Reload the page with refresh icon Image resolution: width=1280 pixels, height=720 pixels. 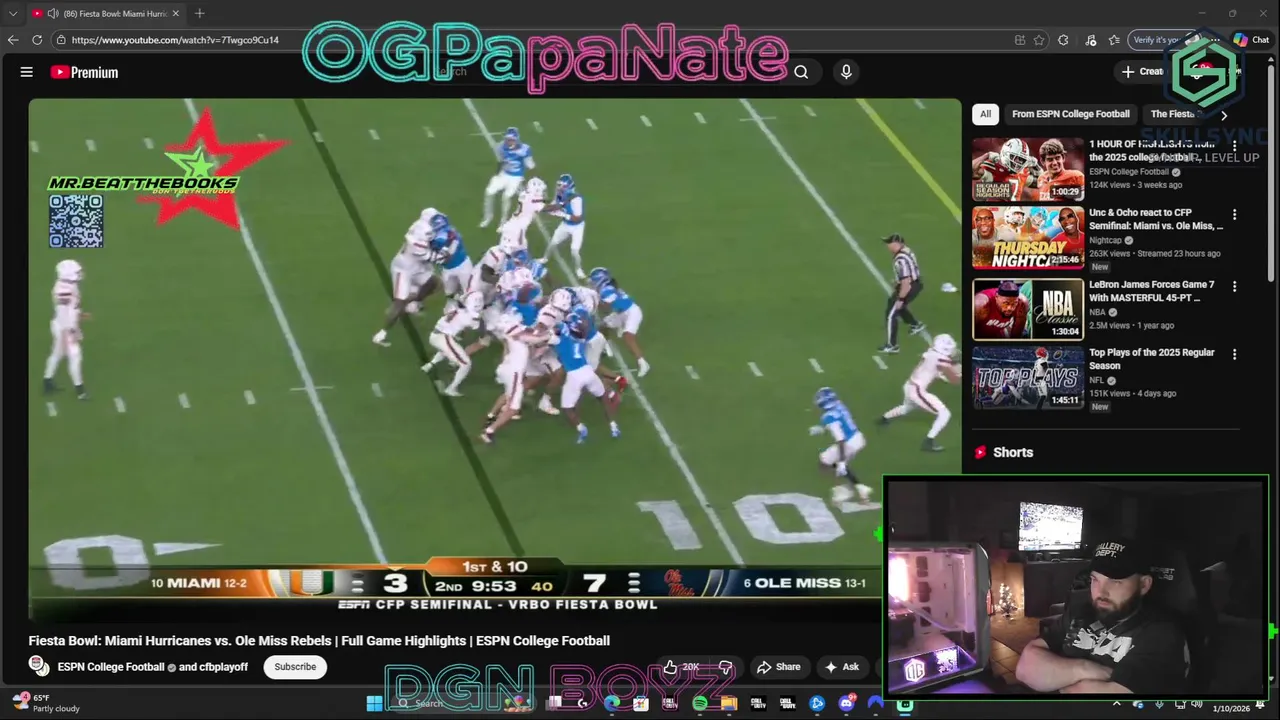click(37, 40)
